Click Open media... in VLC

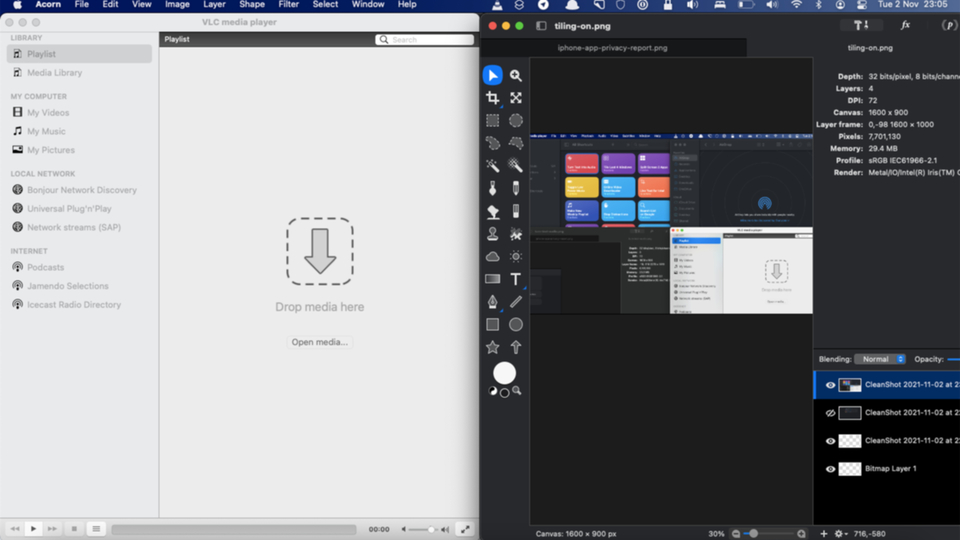(x=320, y=342)
